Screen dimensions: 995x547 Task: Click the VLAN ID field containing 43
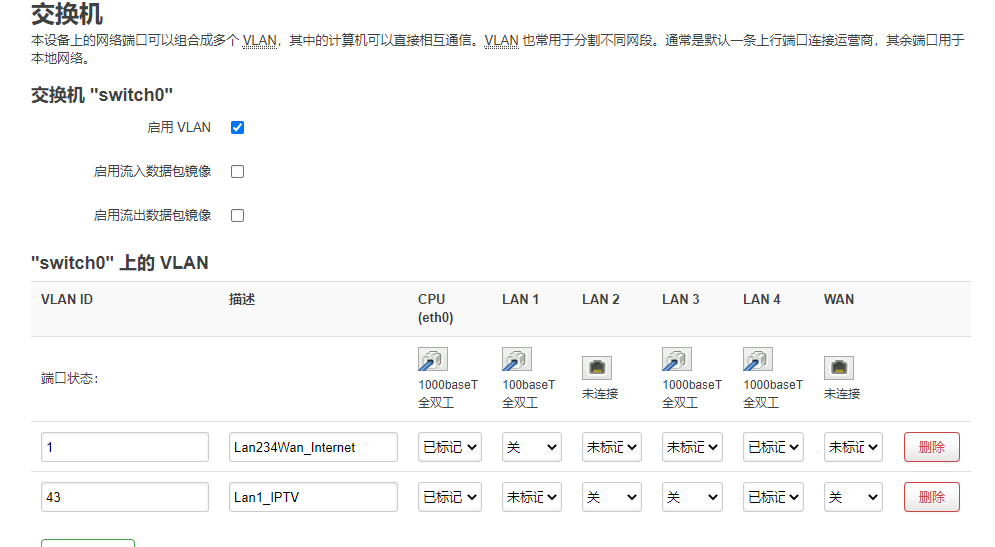[125, 497]
